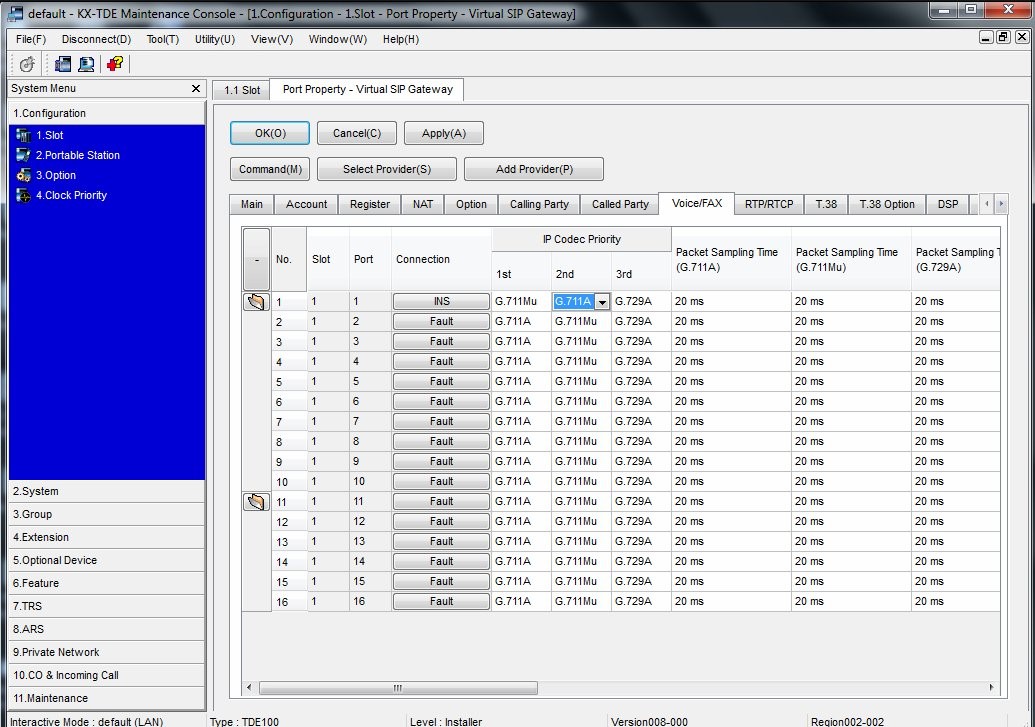Click the Packet Sampling Time (G.711A) column header
This screenshot has height=727, width=1035.
pos(731,260)
